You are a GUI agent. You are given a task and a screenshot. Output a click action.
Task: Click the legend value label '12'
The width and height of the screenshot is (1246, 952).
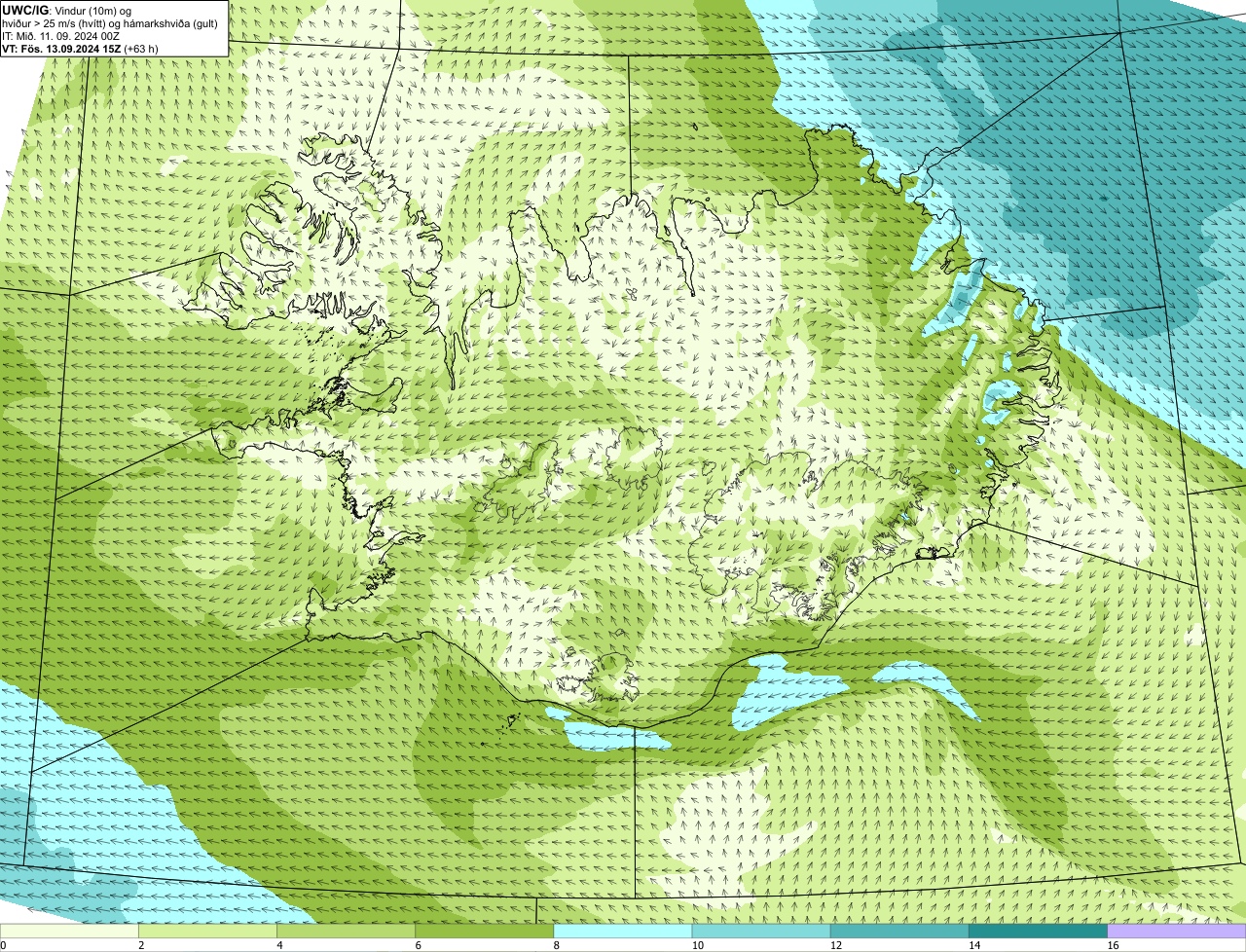click(x=836, y=945)
